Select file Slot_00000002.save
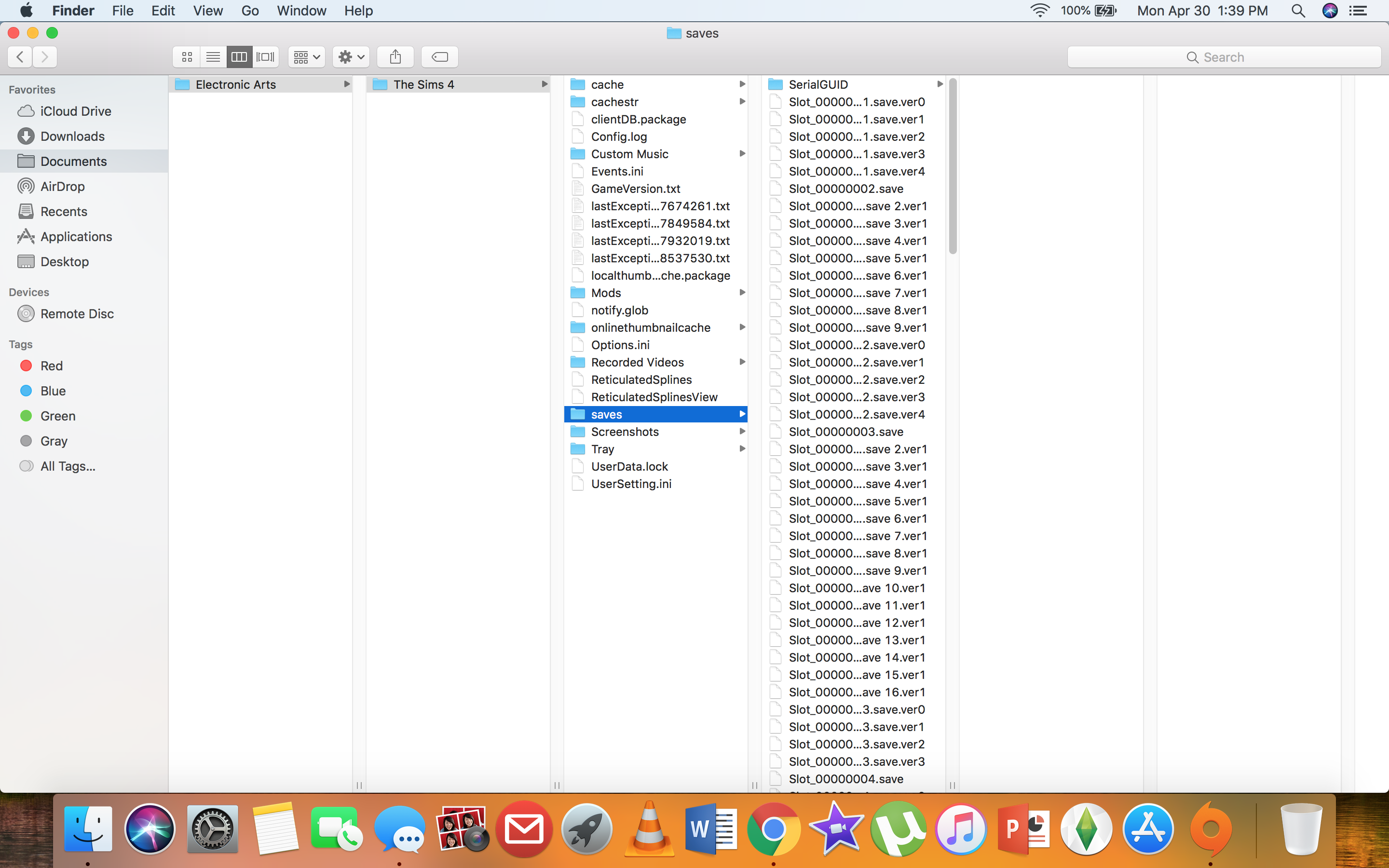 (x=854, y=189)
